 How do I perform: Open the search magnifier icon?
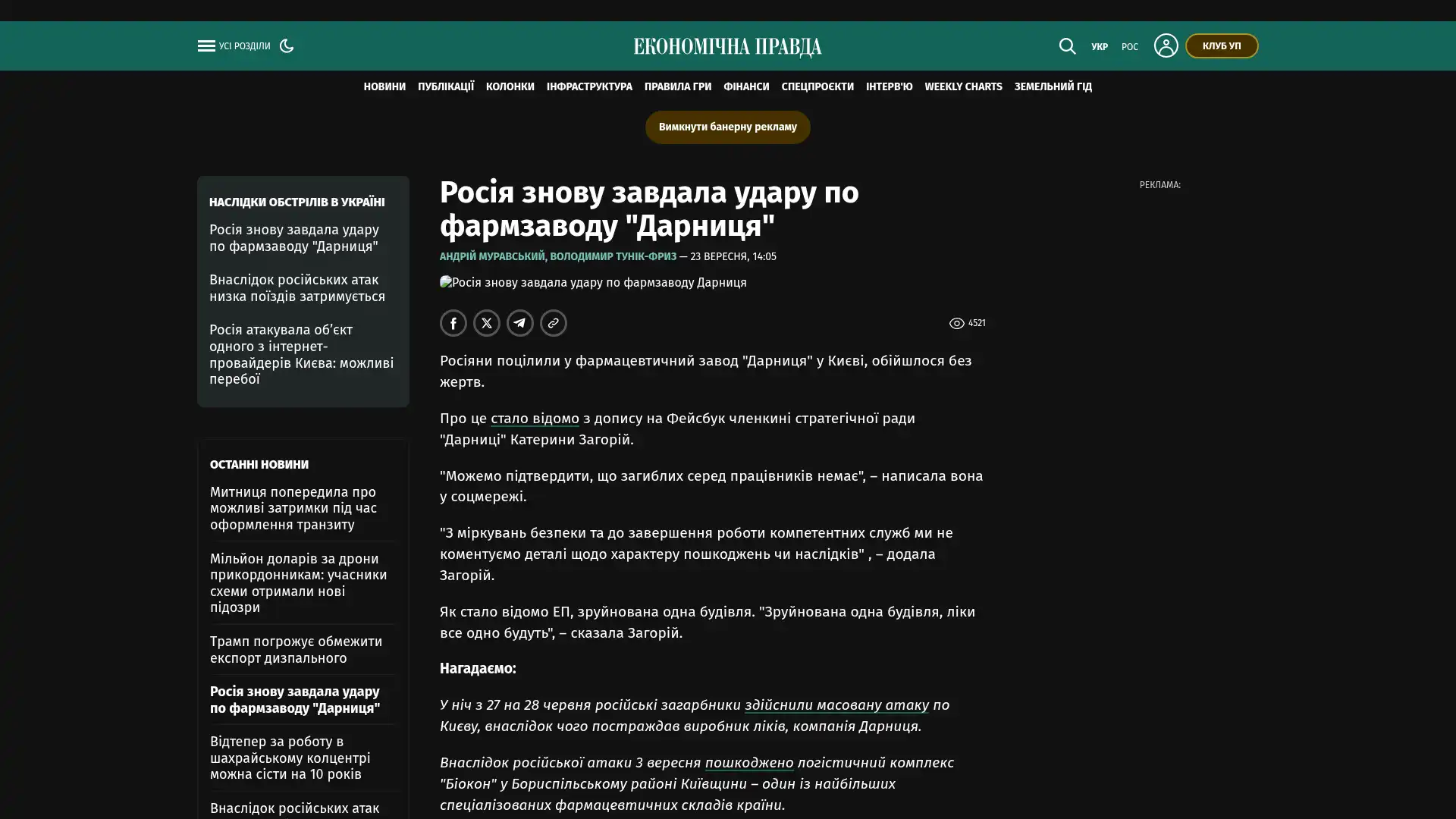[x=1067, y=46]
